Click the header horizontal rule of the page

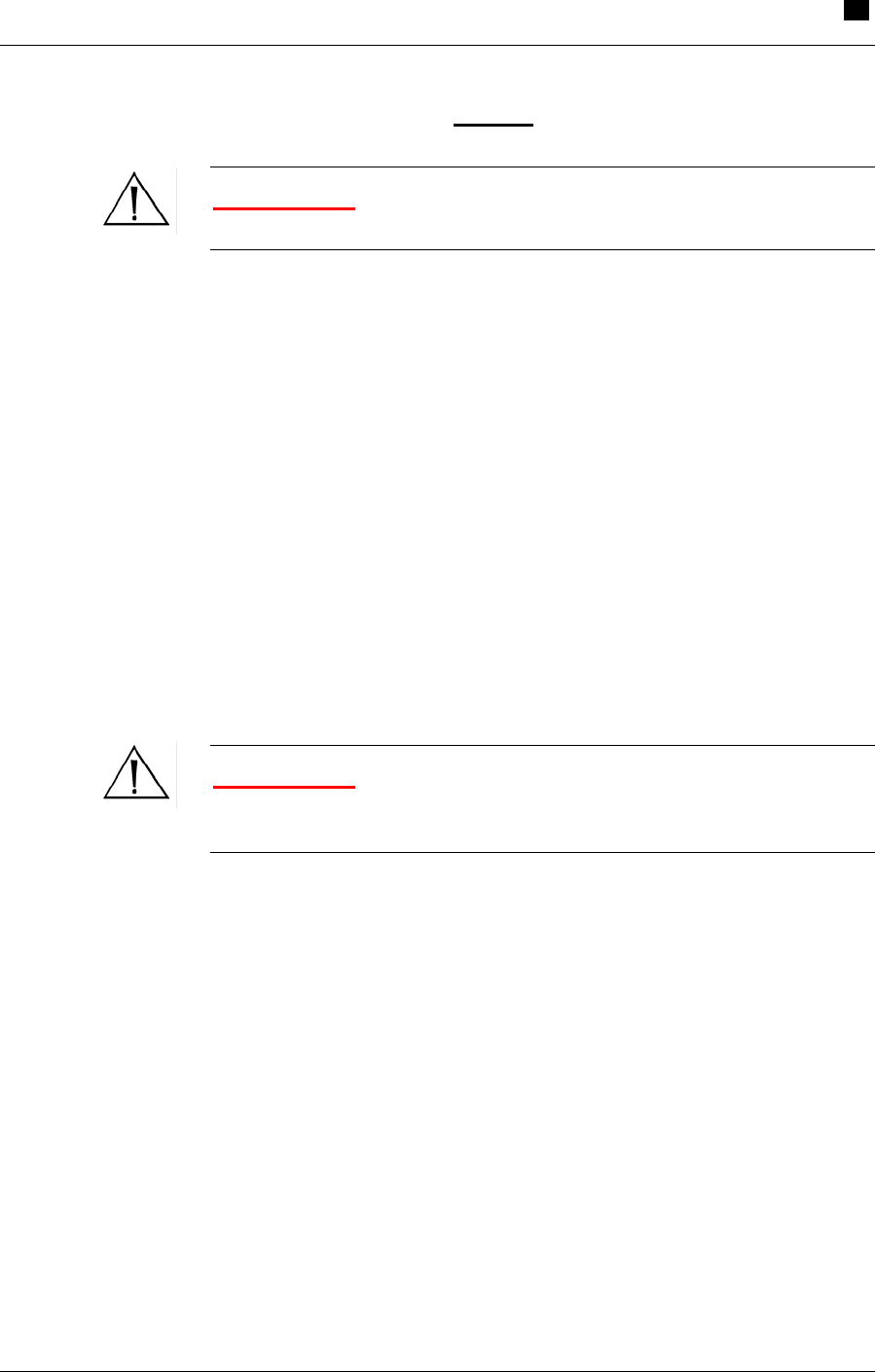[x=437, y=46]
